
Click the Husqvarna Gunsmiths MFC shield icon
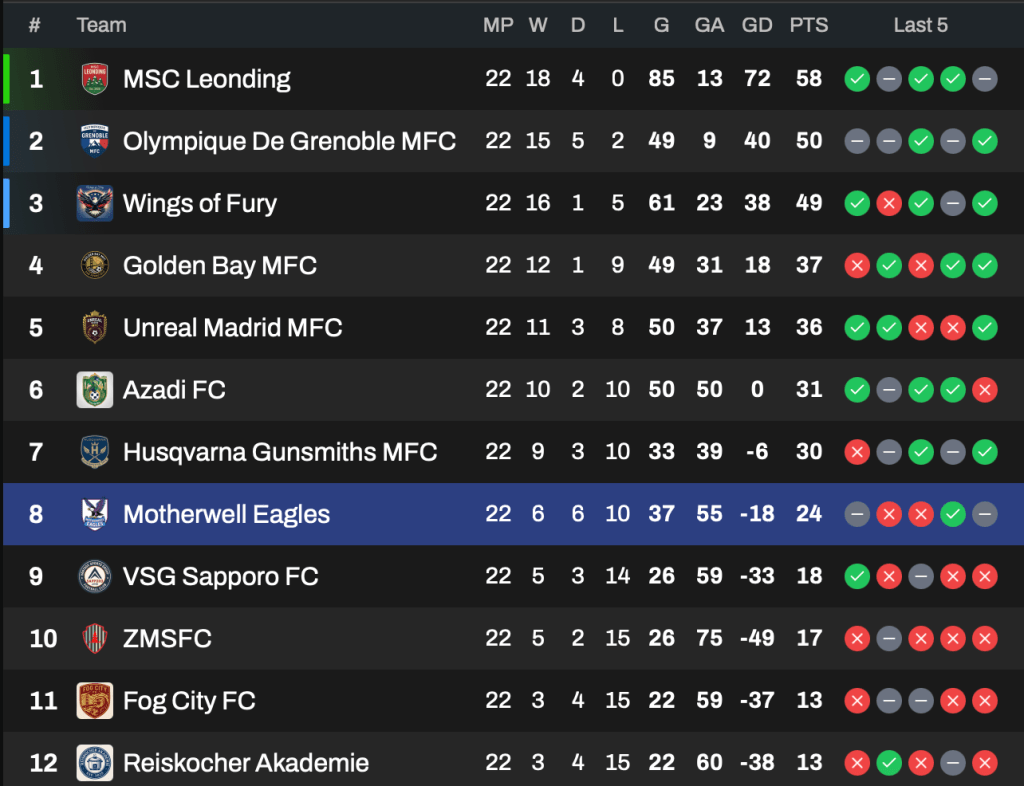pos(95,451)
